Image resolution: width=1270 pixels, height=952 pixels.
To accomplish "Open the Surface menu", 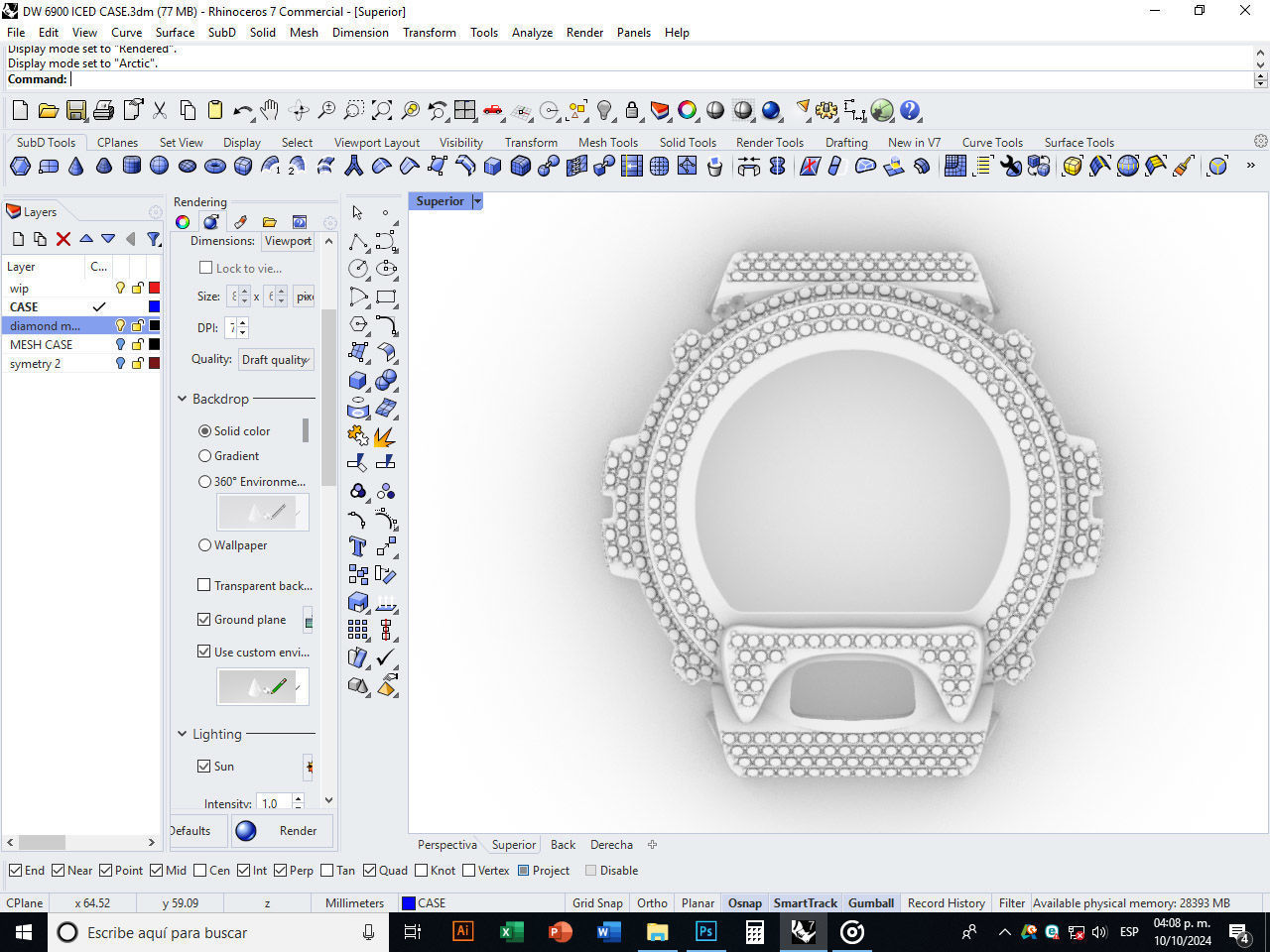I will (x=175, y=33).
